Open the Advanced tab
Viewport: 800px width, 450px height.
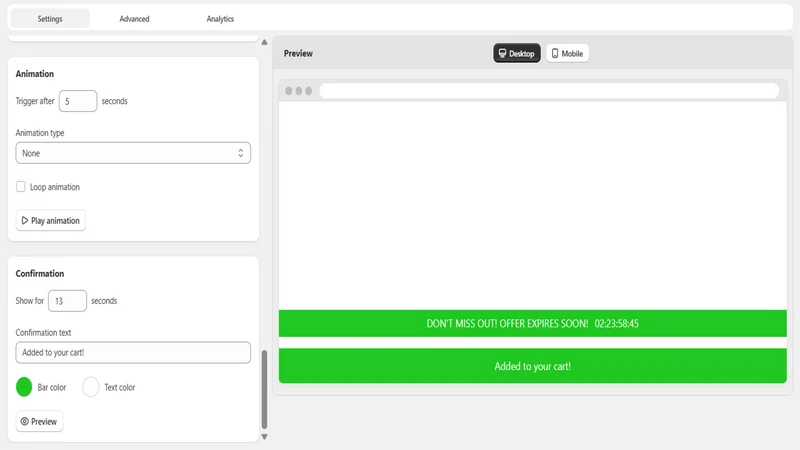pos(134,19)
